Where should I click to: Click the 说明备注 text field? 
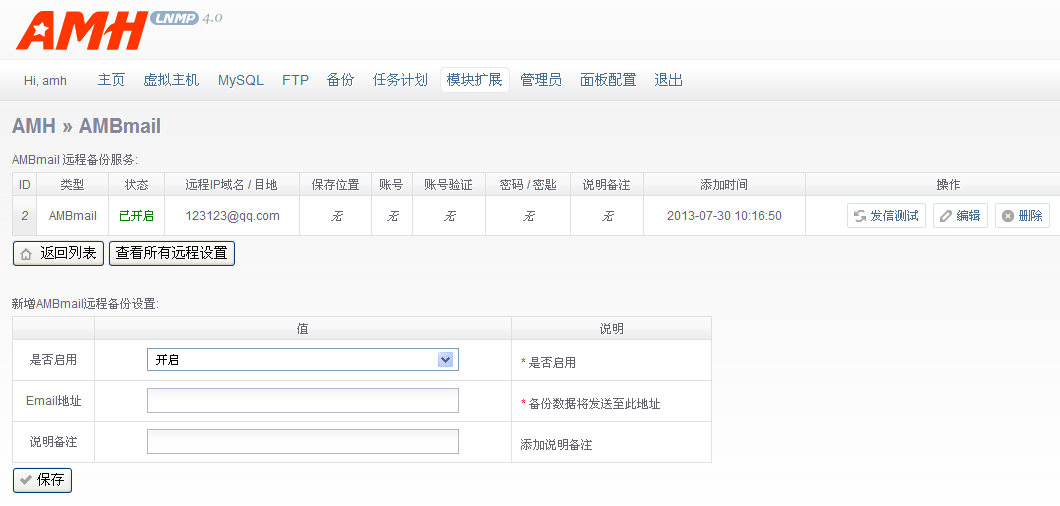[302, 442]
